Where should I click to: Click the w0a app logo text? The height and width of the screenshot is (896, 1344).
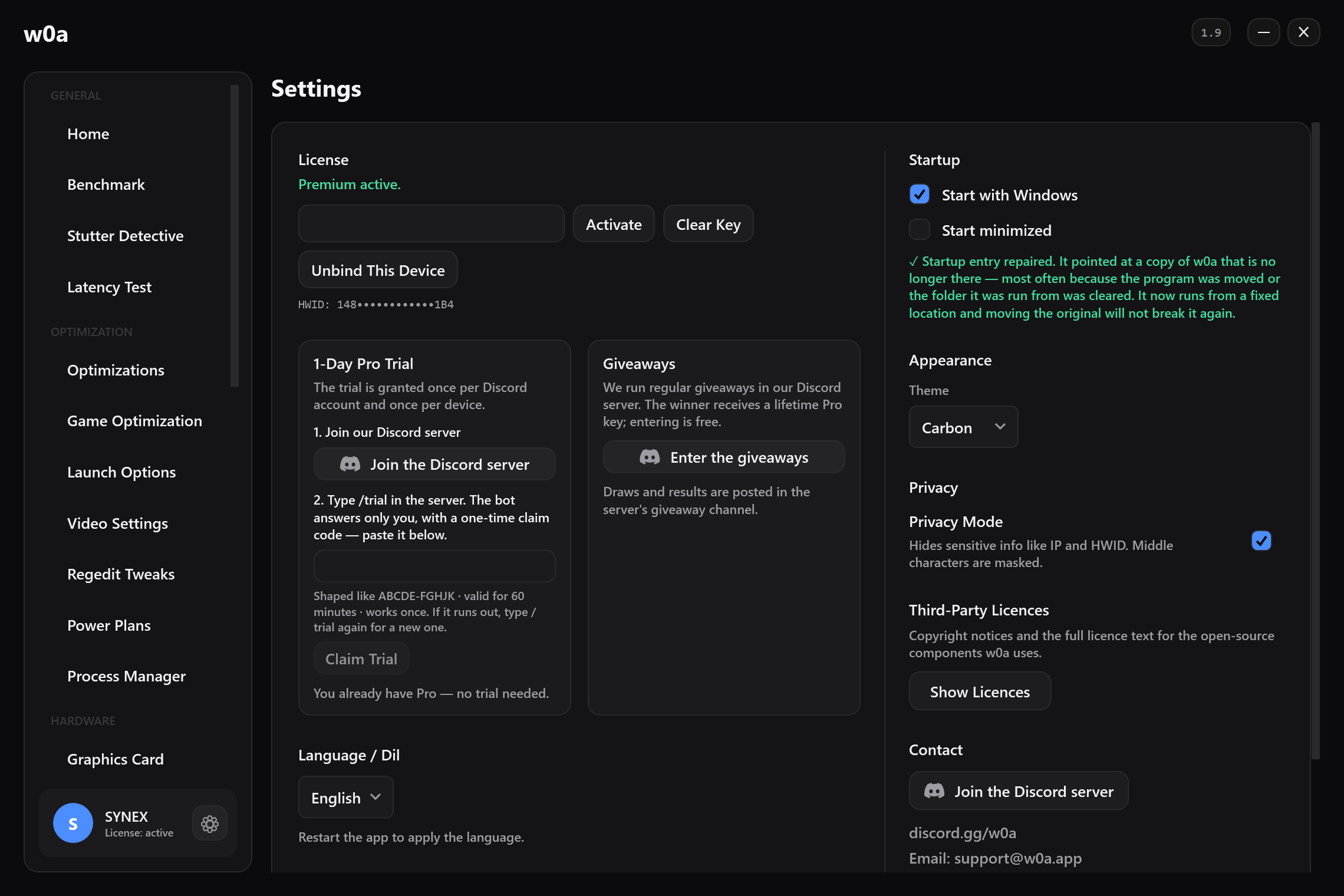(x=46, y=34)
